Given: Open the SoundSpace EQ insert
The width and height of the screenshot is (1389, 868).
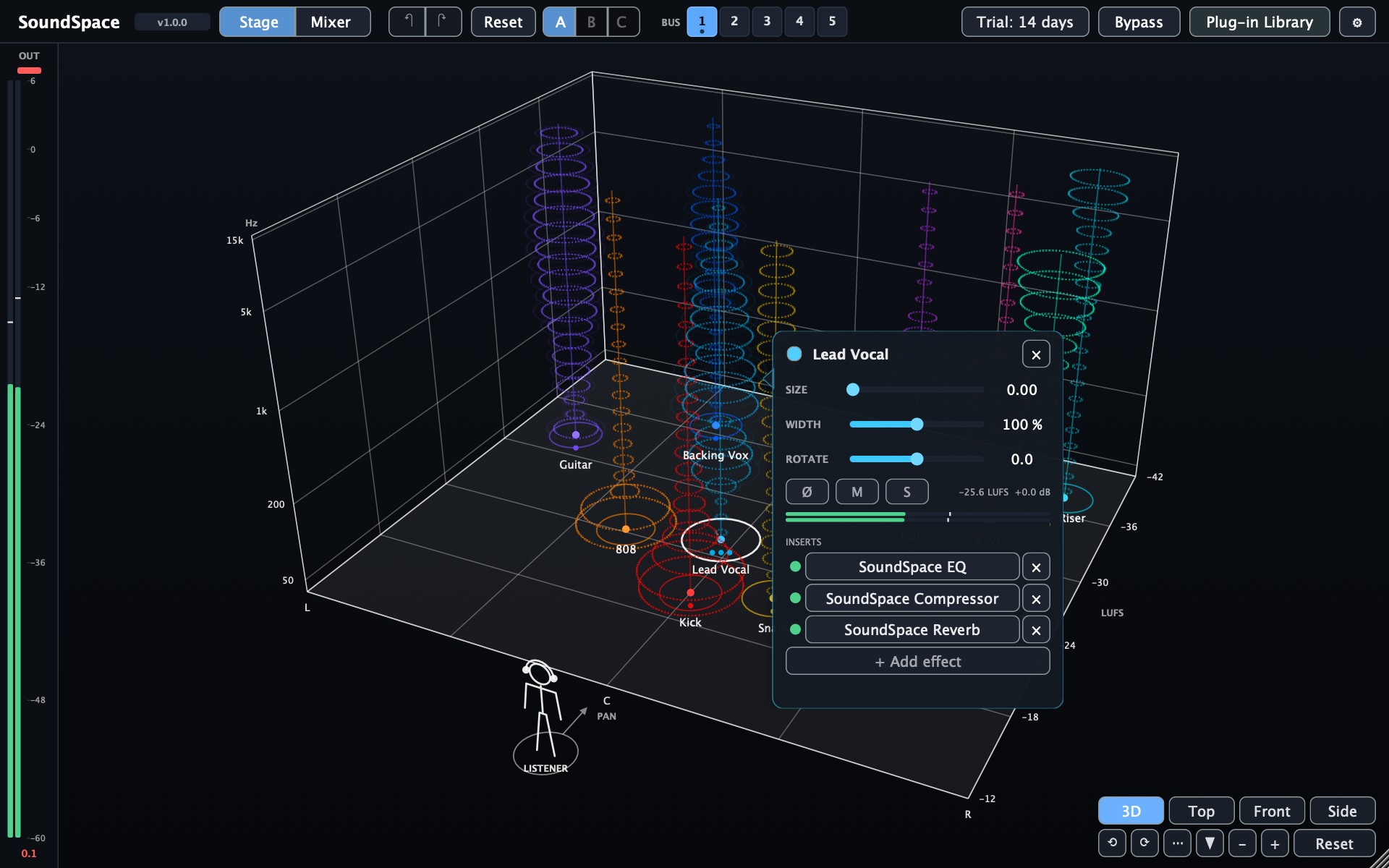Looking at the screenshot, I should [912, 567].
